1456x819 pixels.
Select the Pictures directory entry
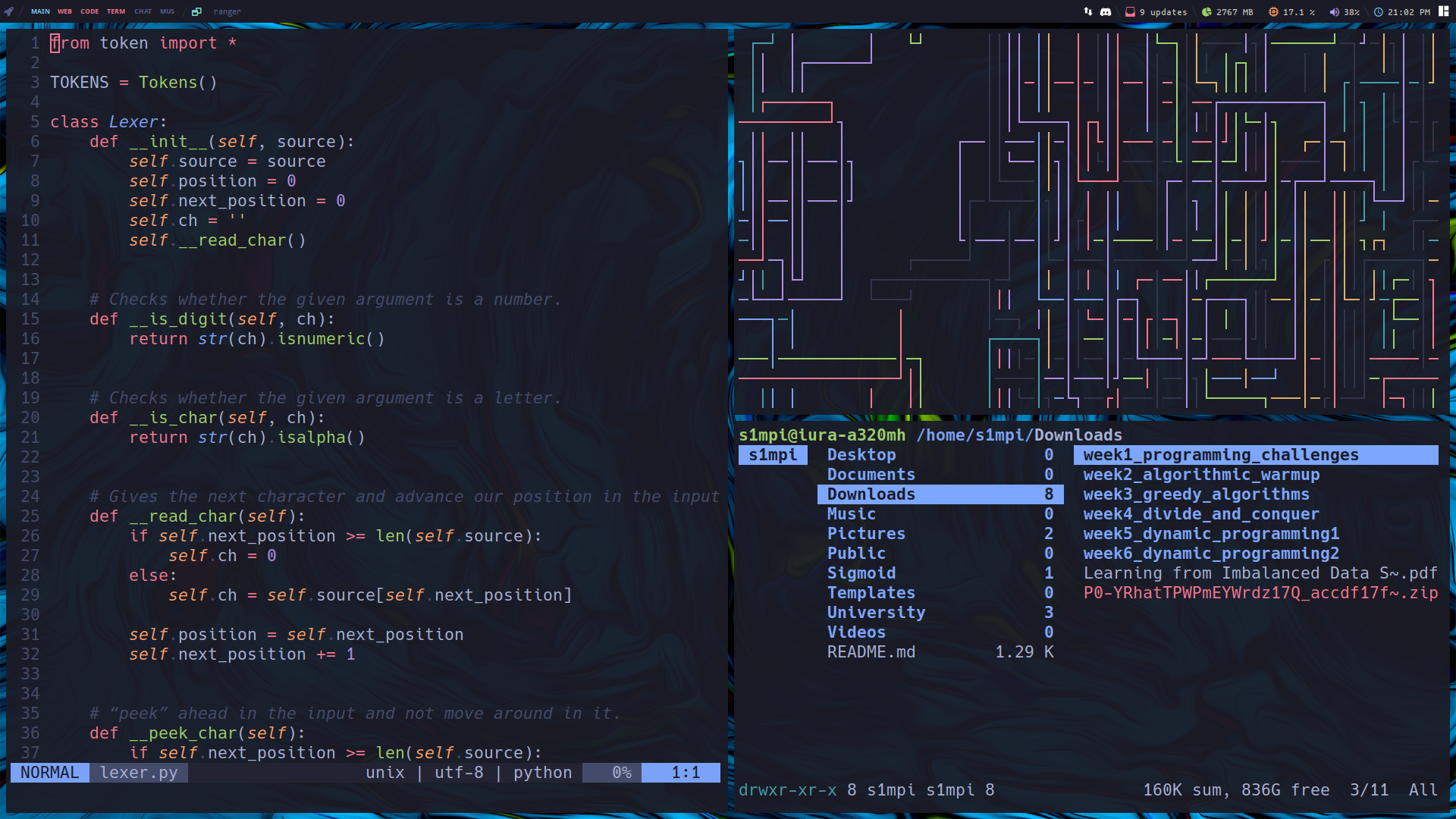pyautogui.click(x=866, y=534)
